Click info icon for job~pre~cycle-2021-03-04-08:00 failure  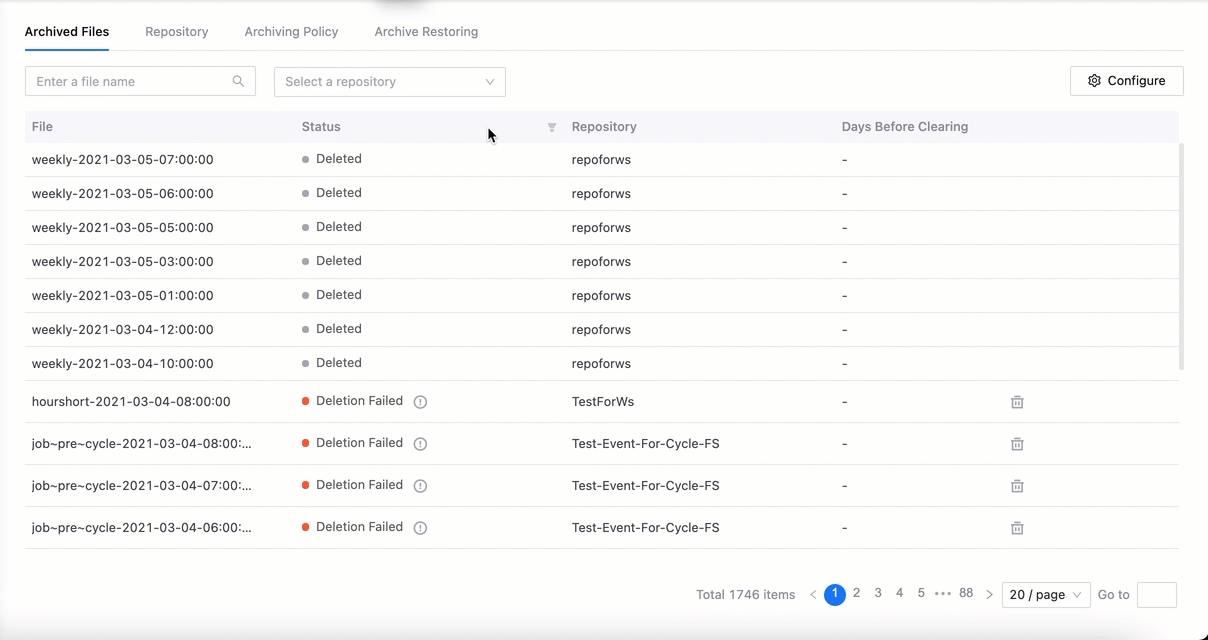pos(420,444)
